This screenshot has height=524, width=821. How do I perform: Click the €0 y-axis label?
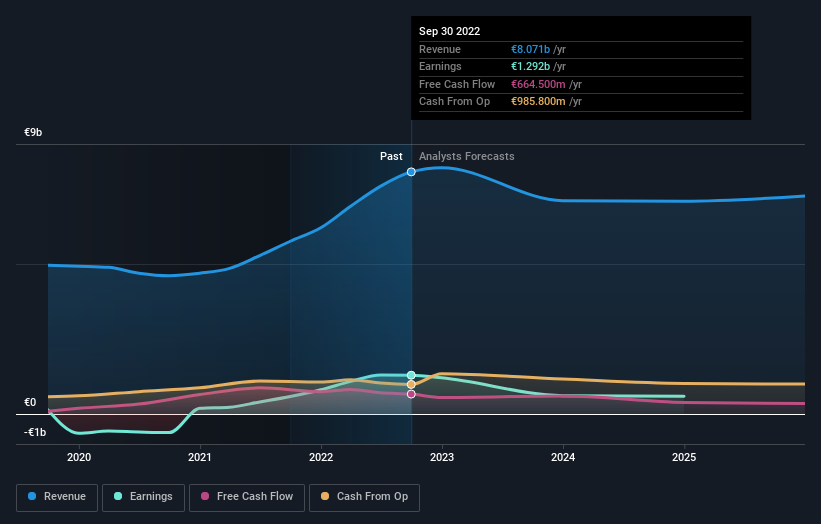coord(30,403)
